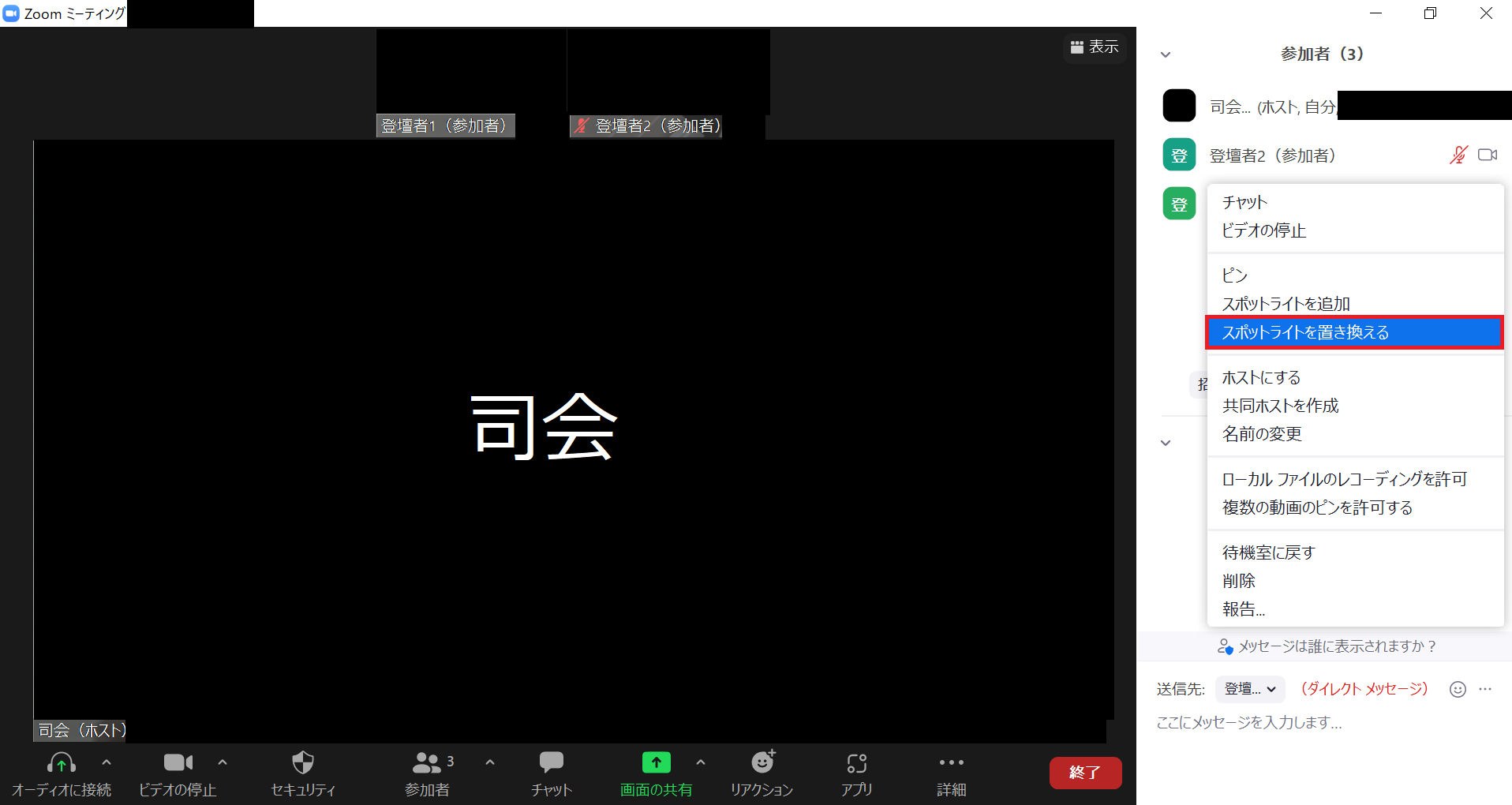
Task: Select スポットライトを置き換える menu item
Action: click(1354, 332)
